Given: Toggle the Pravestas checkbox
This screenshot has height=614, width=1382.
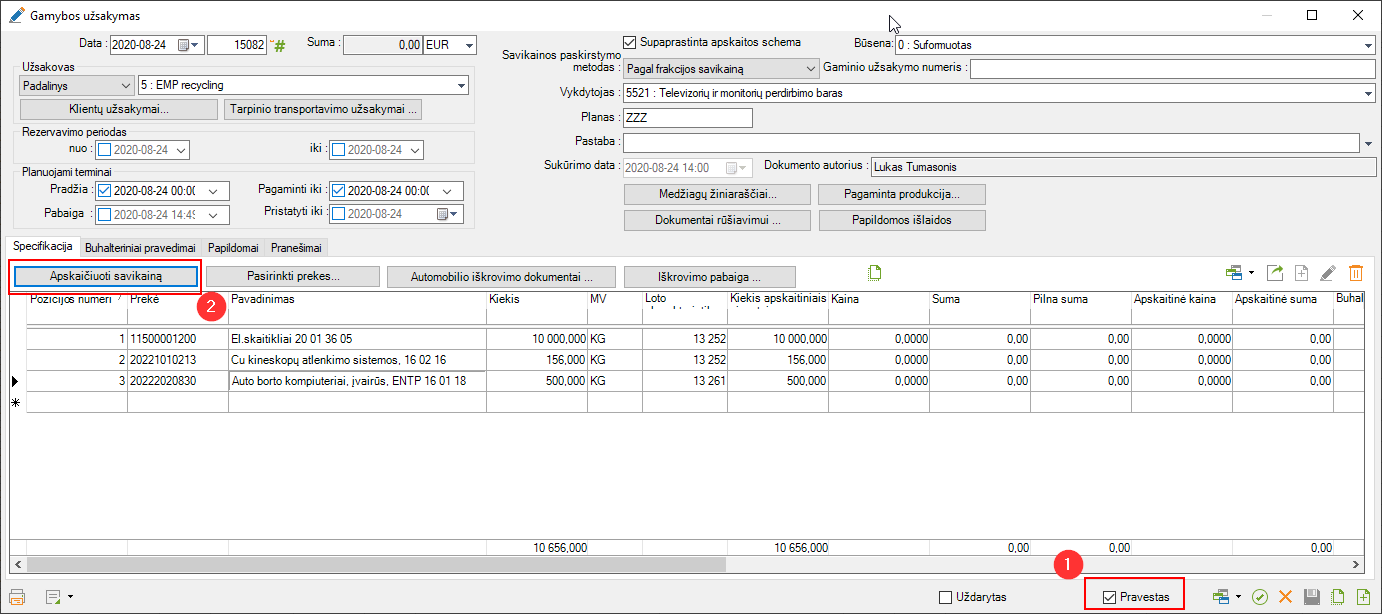Looking at the screenshot, I should point(1108,597).
